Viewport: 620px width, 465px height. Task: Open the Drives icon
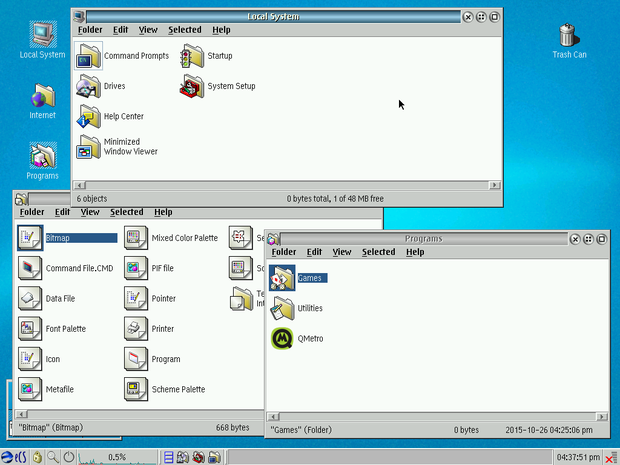tap(89, 87)
